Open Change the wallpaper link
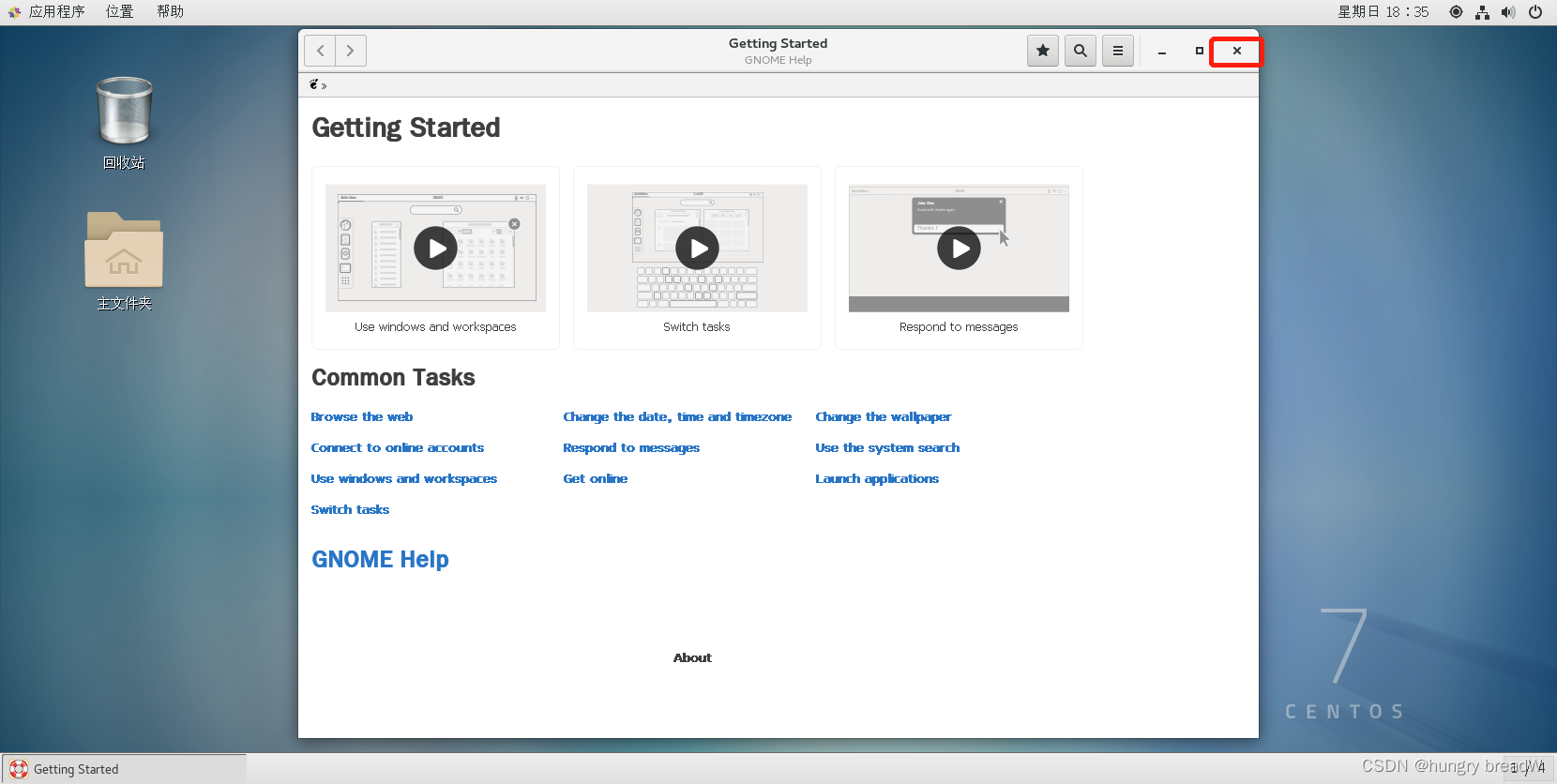Screen dimensions: 1557x784 pyautogui.click(x=884, y=417)
